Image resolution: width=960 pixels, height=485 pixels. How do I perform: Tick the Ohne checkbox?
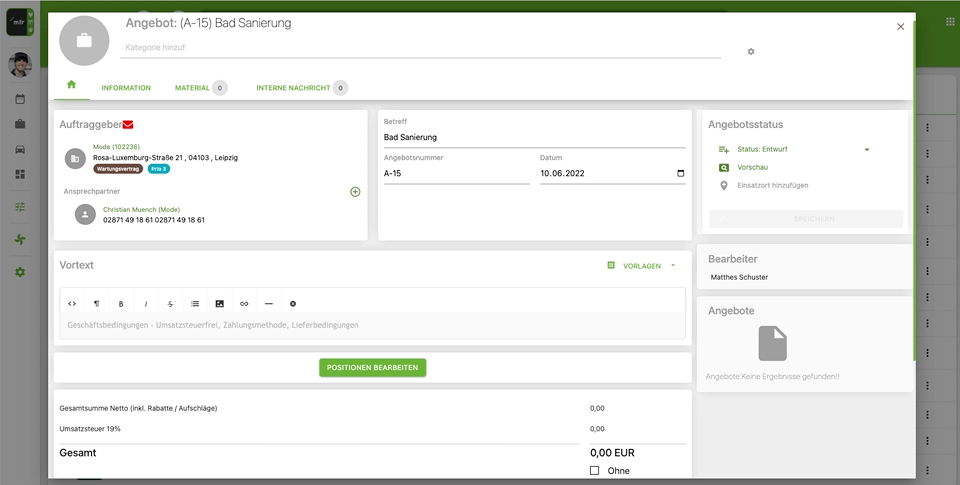[x=594, y=470]
